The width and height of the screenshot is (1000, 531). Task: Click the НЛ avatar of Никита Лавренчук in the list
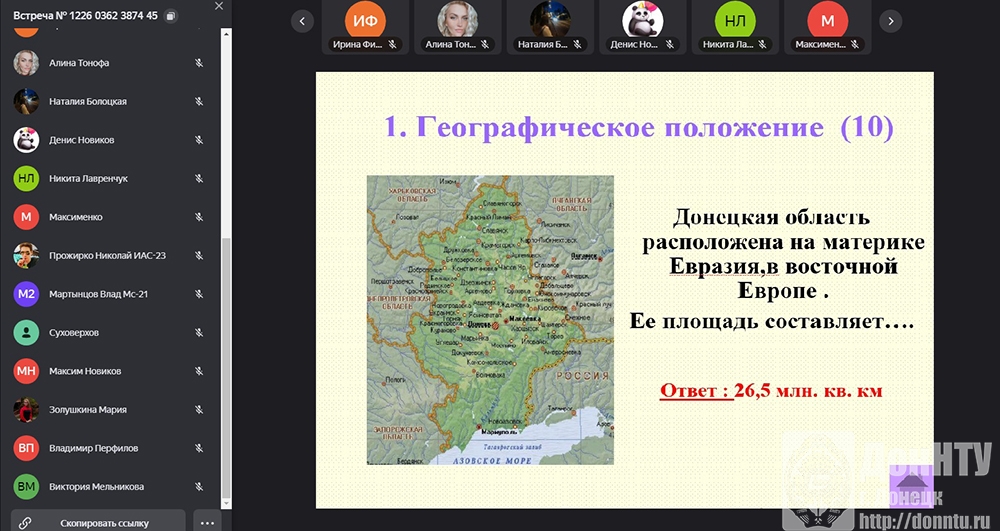26,179
